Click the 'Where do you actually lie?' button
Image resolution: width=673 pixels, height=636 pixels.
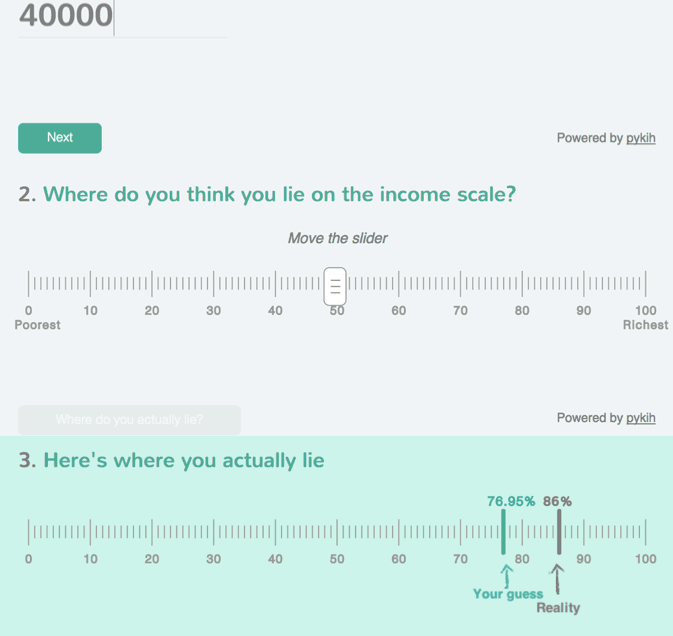pos(129,419)
